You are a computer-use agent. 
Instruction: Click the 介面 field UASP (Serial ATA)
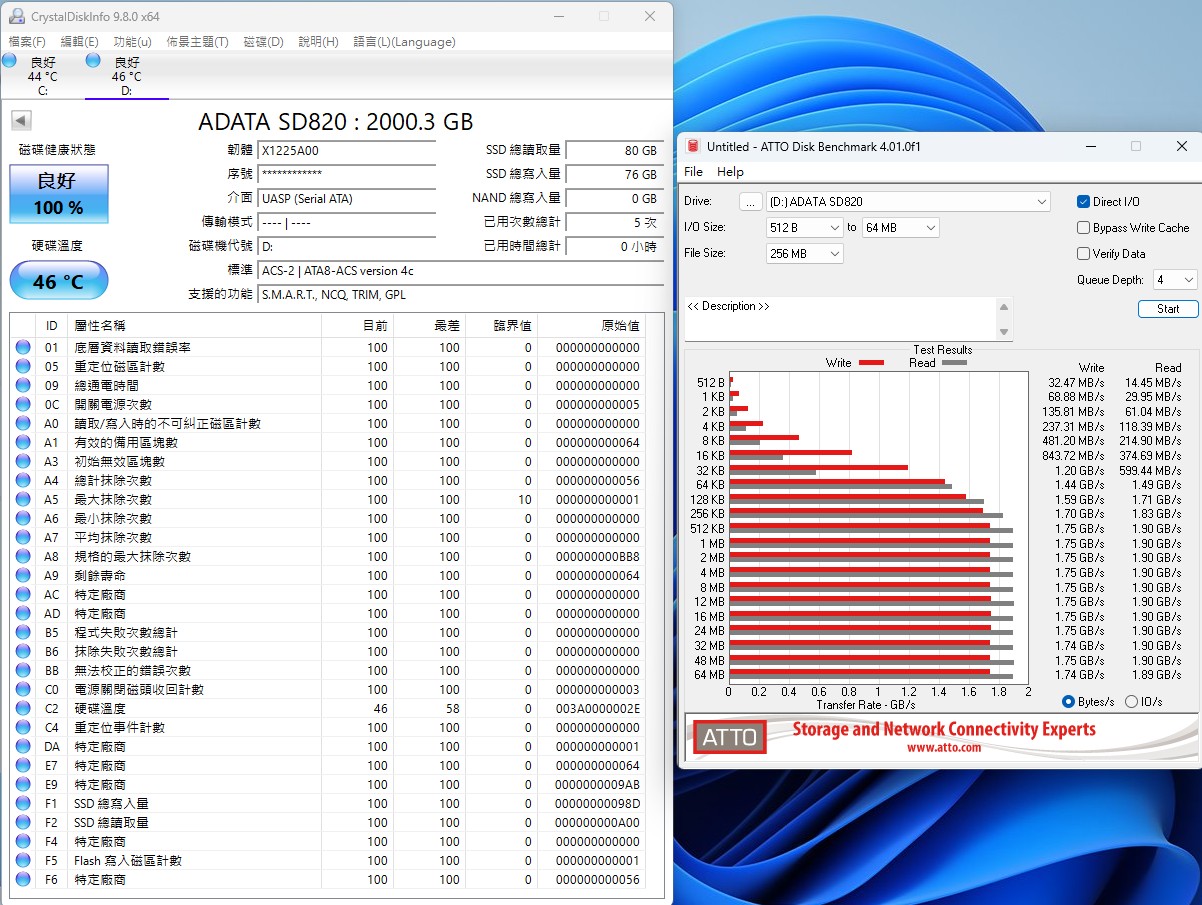[347, 198]
